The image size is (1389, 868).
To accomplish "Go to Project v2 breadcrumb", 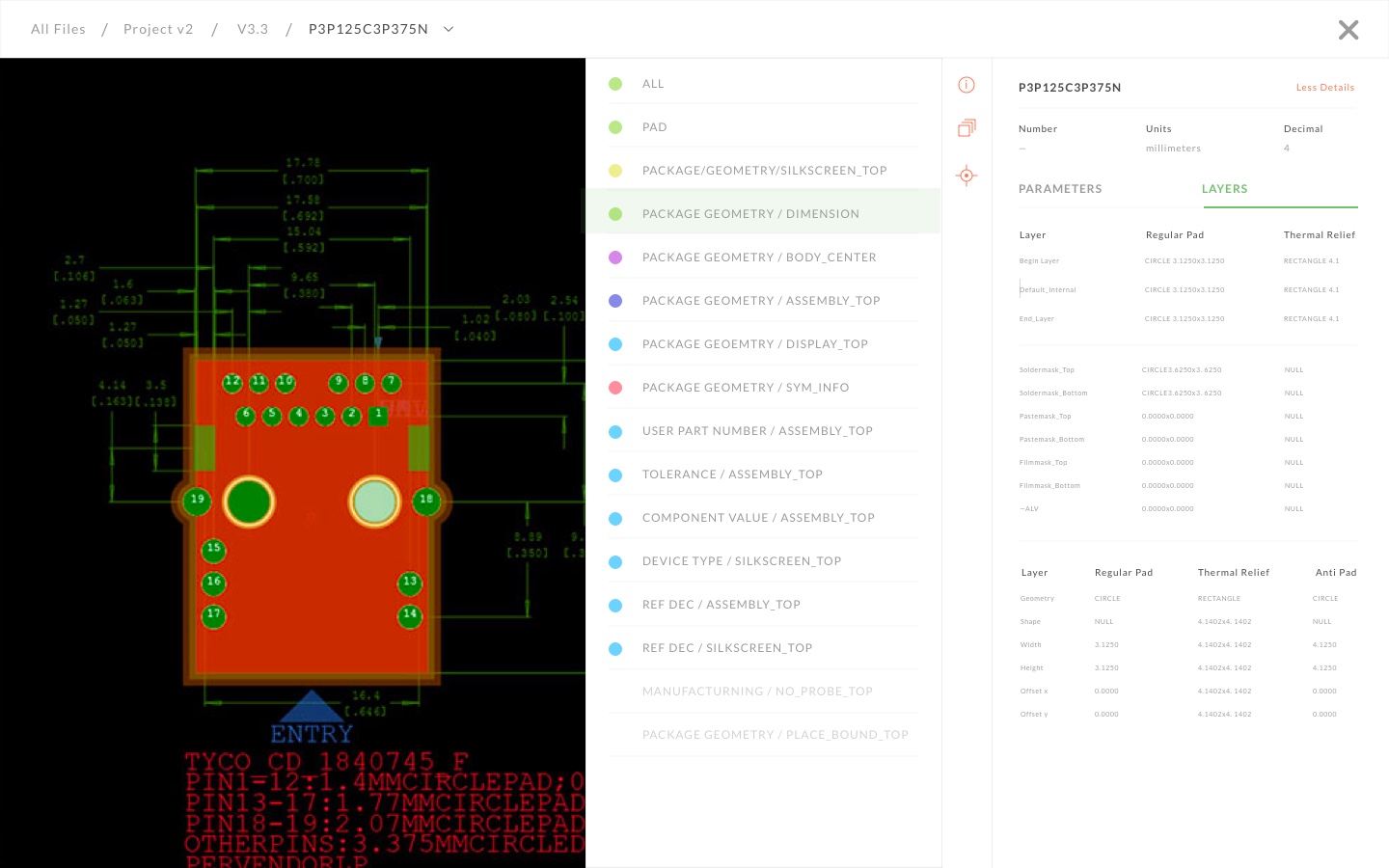I will (x=158, y=29).
